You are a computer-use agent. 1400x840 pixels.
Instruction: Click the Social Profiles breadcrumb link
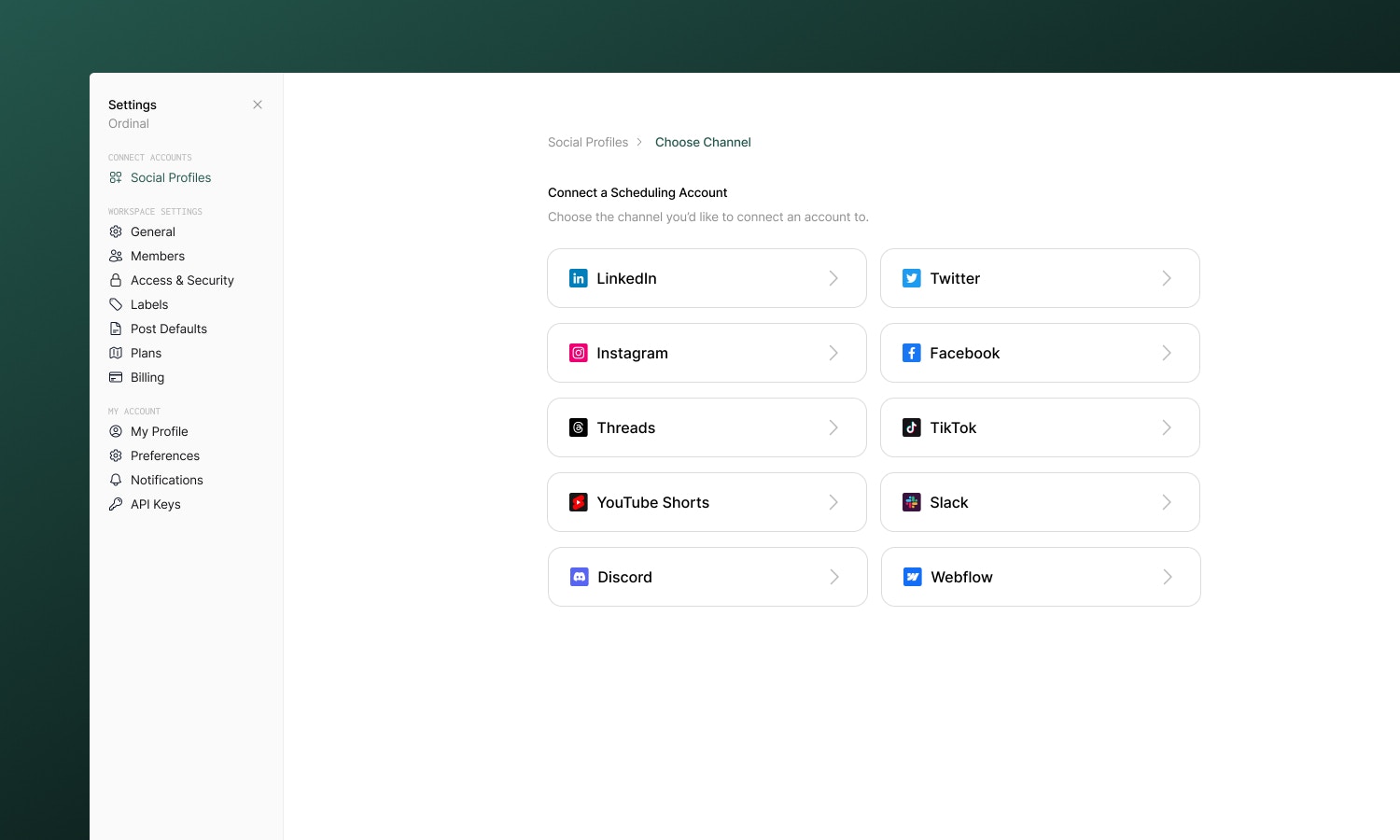588,142
